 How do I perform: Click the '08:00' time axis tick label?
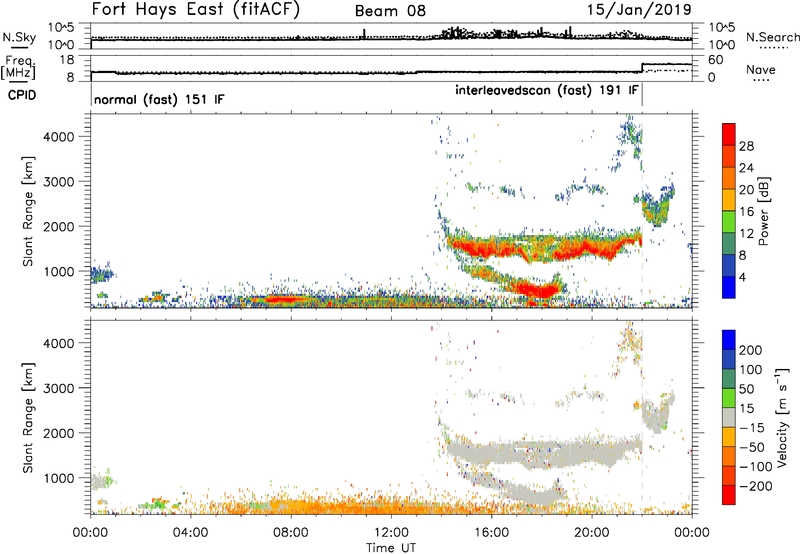(x=291, y=532)
